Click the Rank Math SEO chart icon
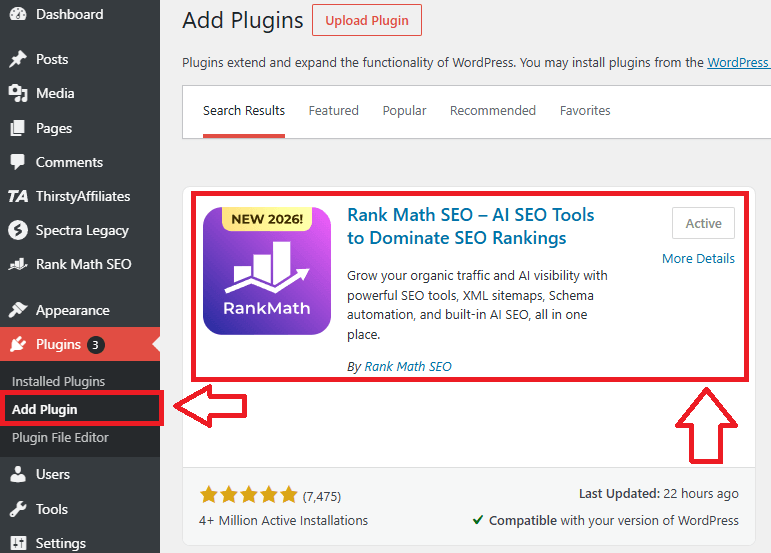 pyautogui.click(x=18, y=264)
